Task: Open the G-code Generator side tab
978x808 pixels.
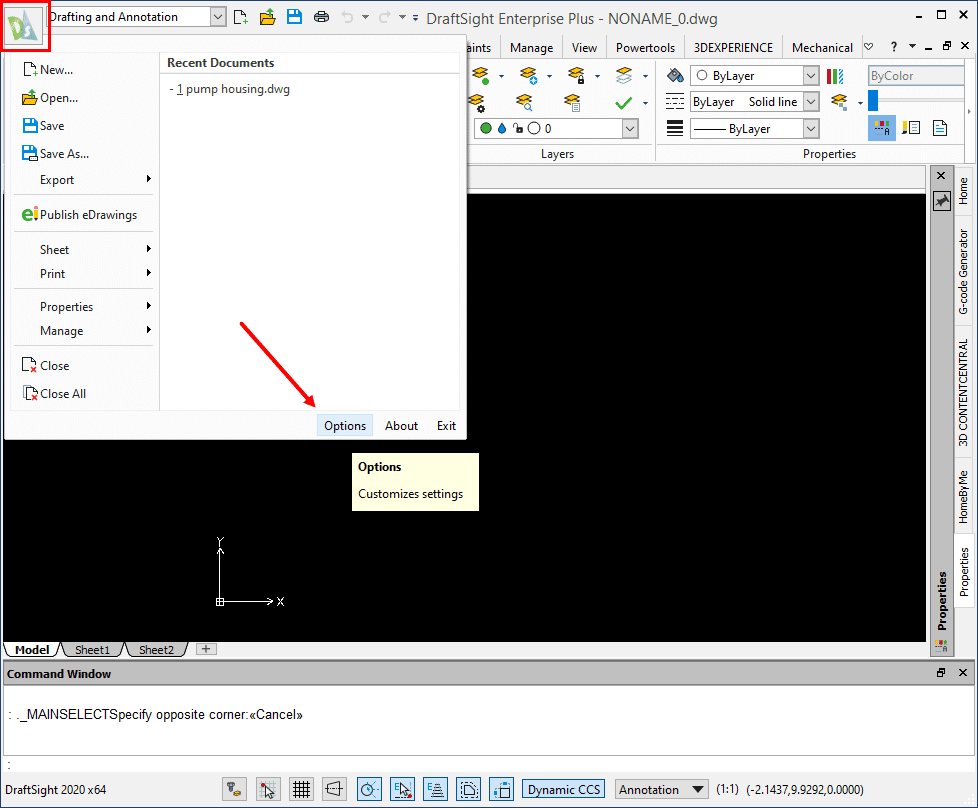Action: point(964,271)
